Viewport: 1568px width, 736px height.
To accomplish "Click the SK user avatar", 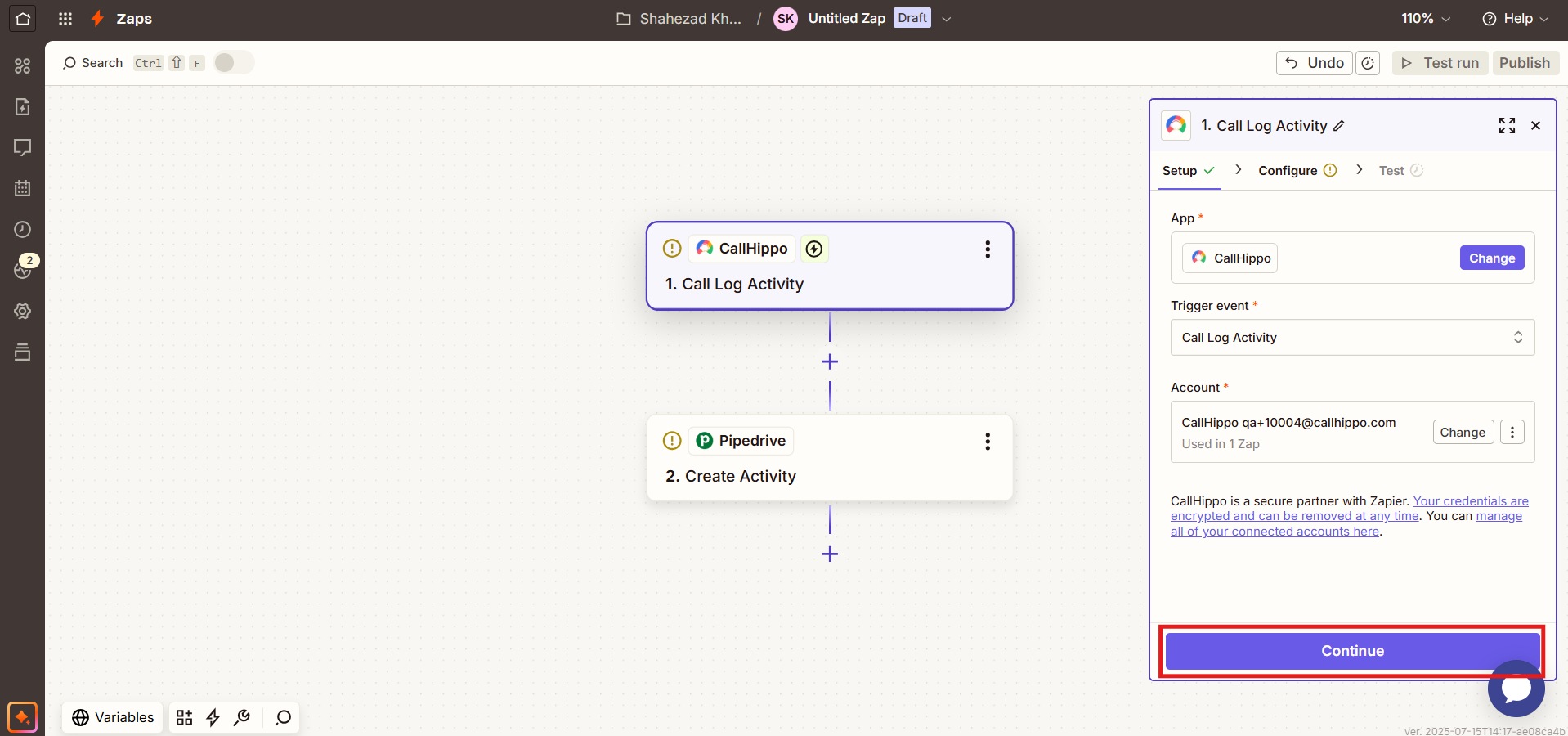I will click(785, 18).
